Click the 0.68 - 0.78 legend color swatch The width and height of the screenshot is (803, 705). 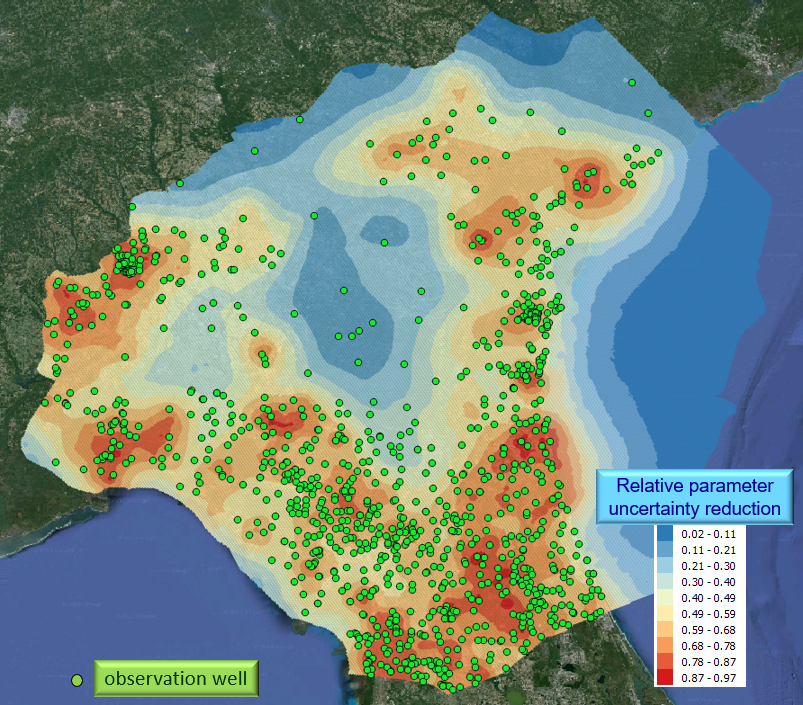[665, 646]
